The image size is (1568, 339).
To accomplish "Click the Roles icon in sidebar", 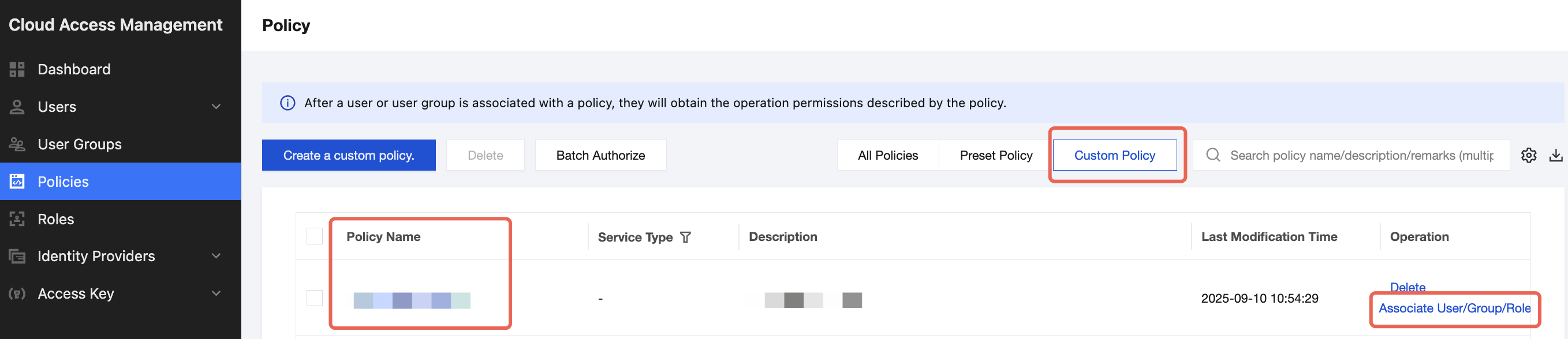I will coord(17,219).
